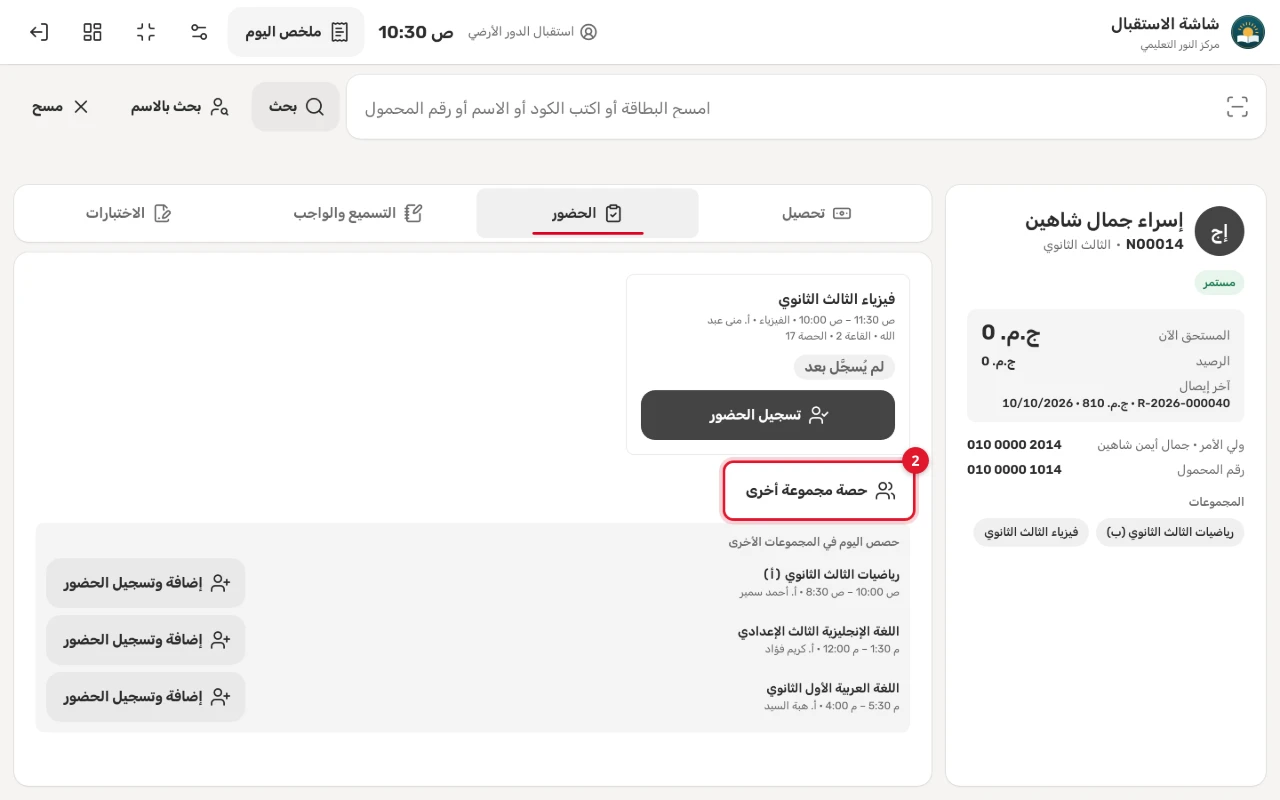The height and width of the screenshot is (800, 1280).
Task: Toggle the حصة مجموعة أخرى button
Action: [819, 490]
